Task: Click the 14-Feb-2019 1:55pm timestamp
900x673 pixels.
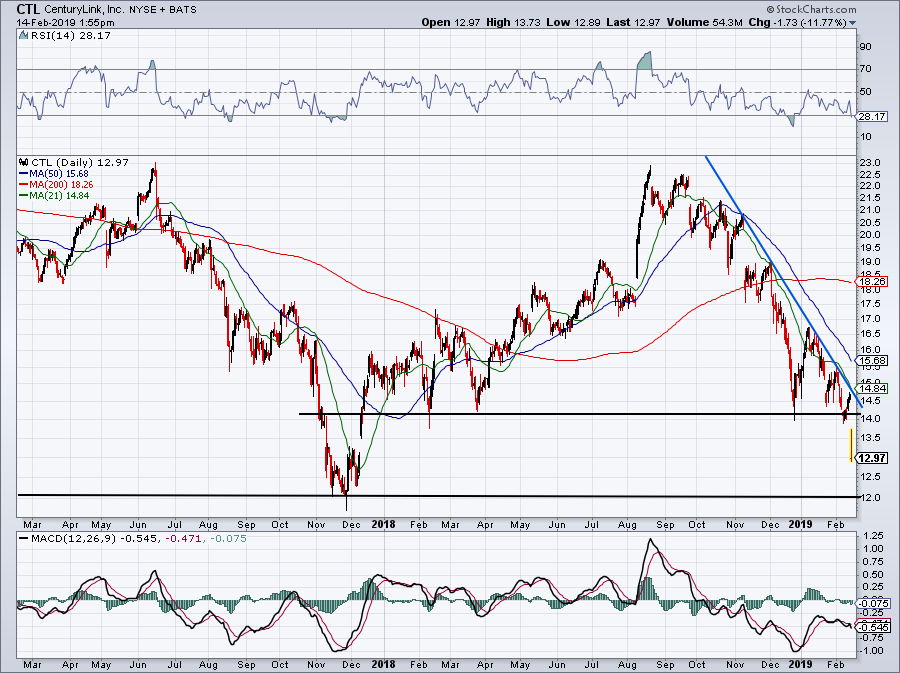Action: click(65, 23)
